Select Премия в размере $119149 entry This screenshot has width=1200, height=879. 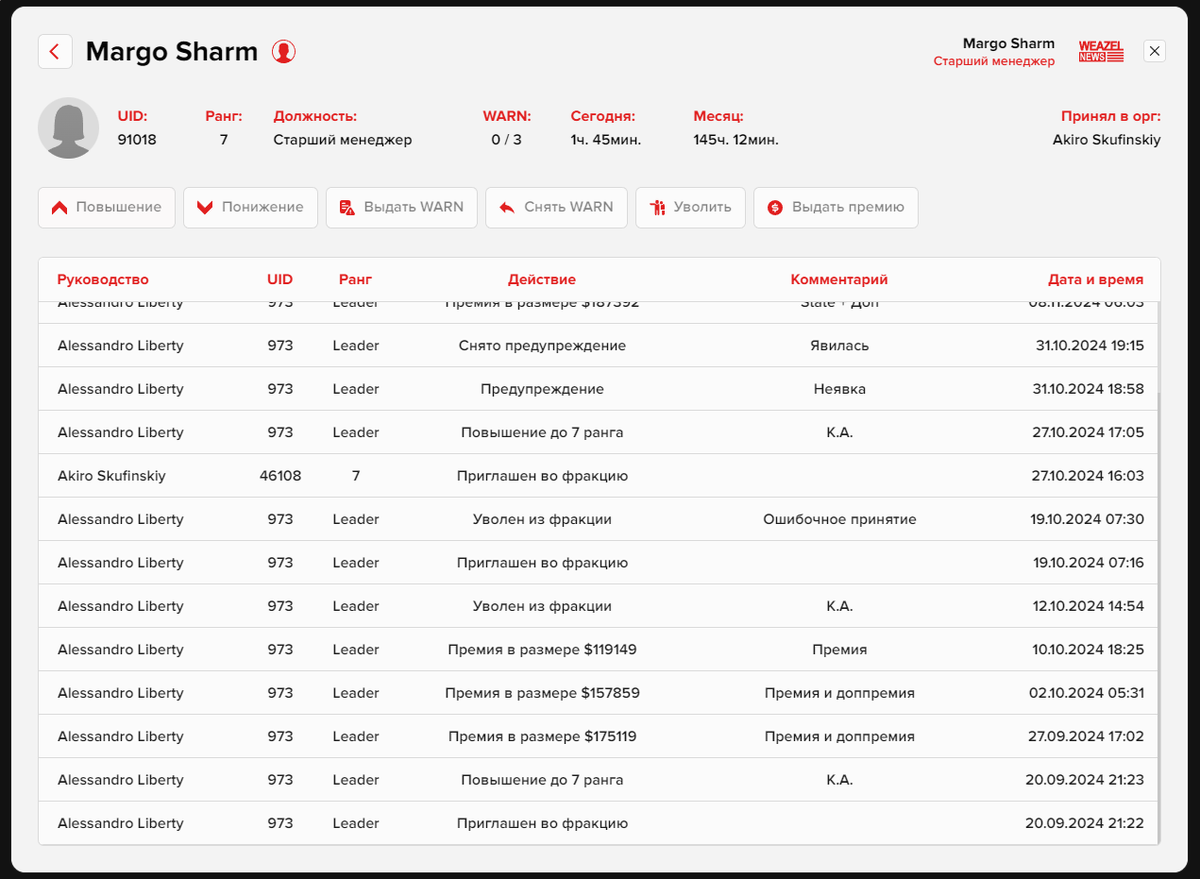(542, 650)
